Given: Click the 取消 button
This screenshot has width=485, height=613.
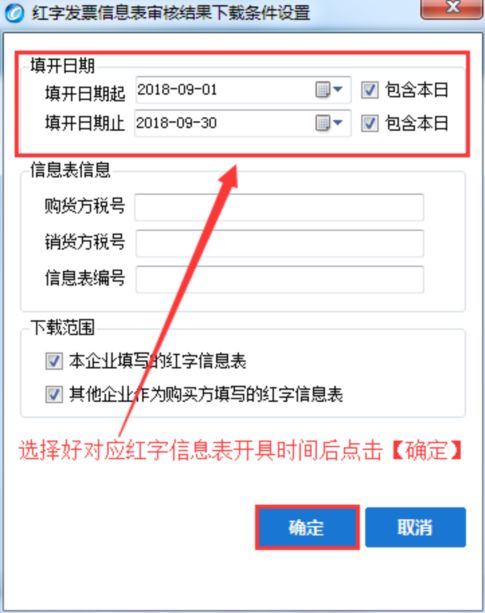Looking at the screenshot, I should (415, 527).
